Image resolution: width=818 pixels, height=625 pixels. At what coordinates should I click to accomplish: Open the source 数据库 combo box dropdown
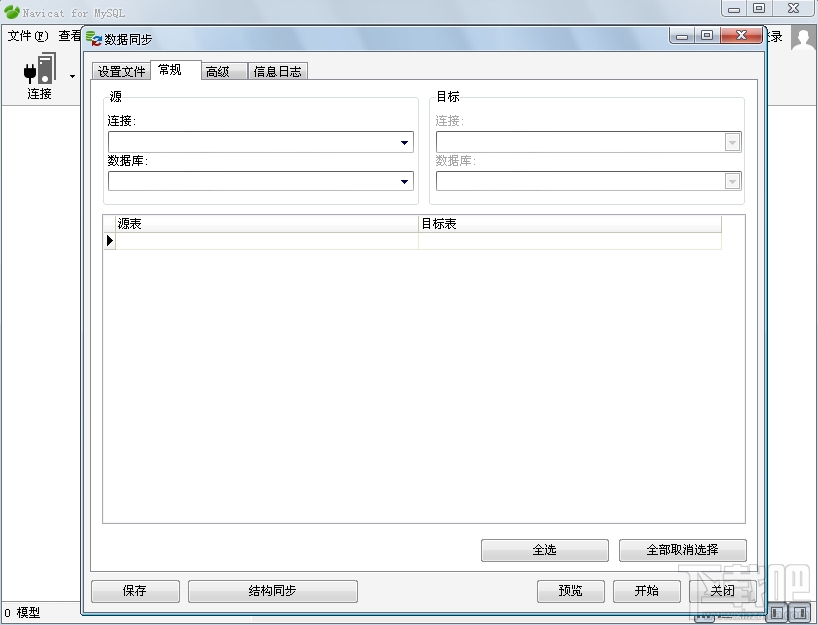coord(405,180)
